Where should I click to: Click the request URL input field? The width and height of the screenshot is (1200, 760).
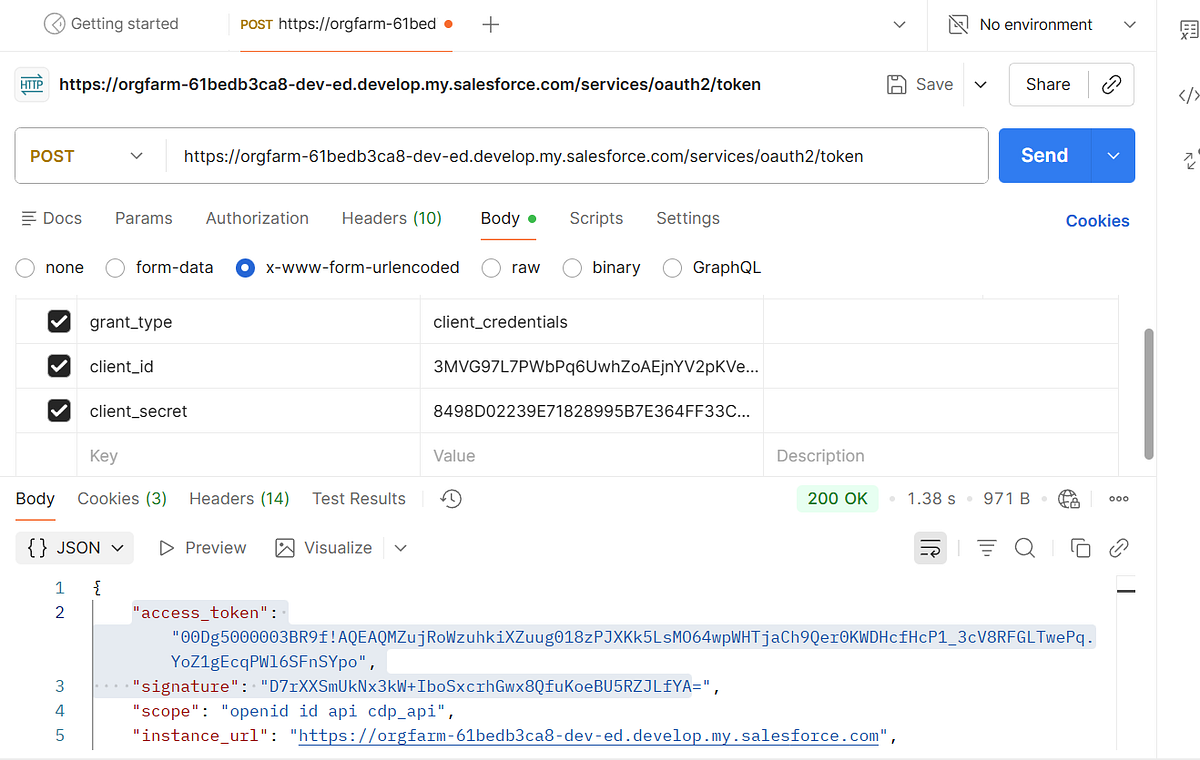[575, 156]
